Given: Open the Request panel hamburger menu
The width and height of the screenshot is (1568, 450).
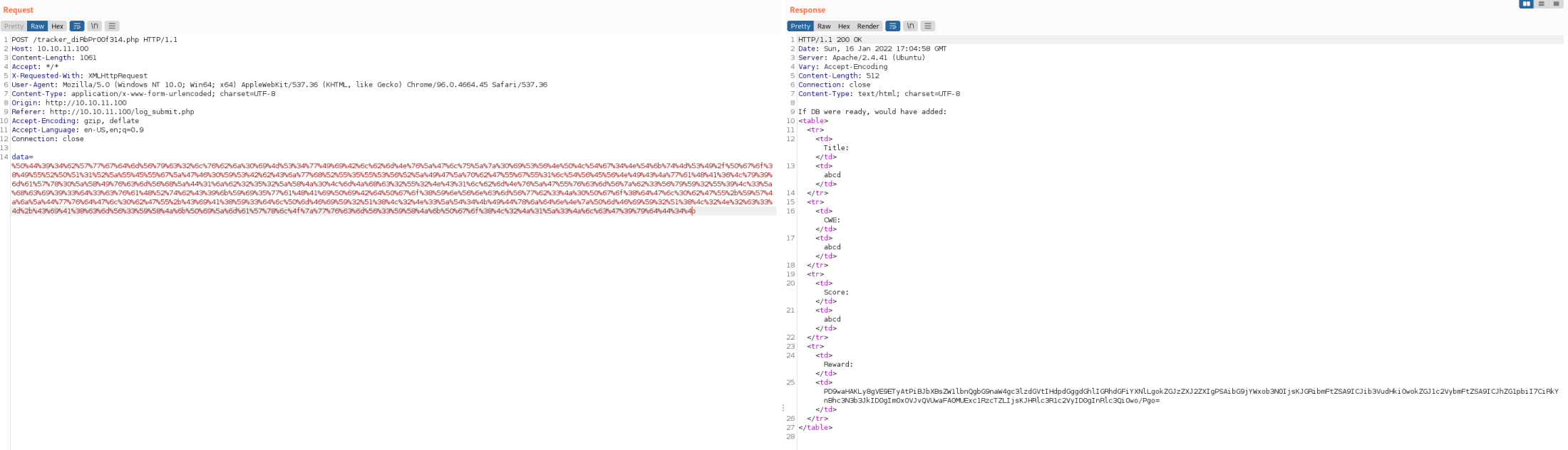Looking at the screenshot, I should 112,26.
